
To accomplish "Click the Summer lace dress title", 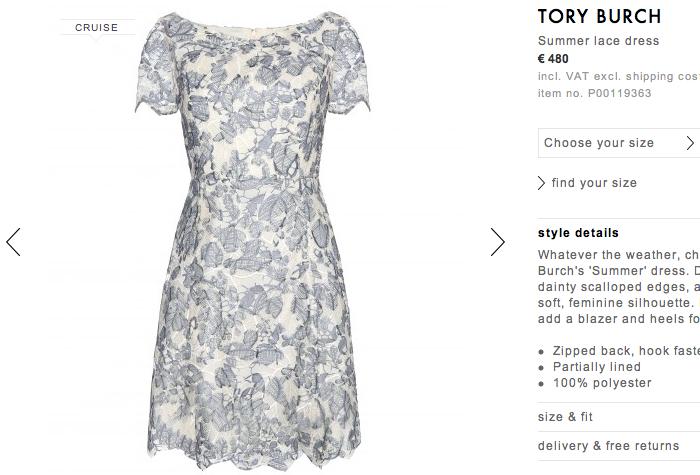I will click(x=598, y=41).
